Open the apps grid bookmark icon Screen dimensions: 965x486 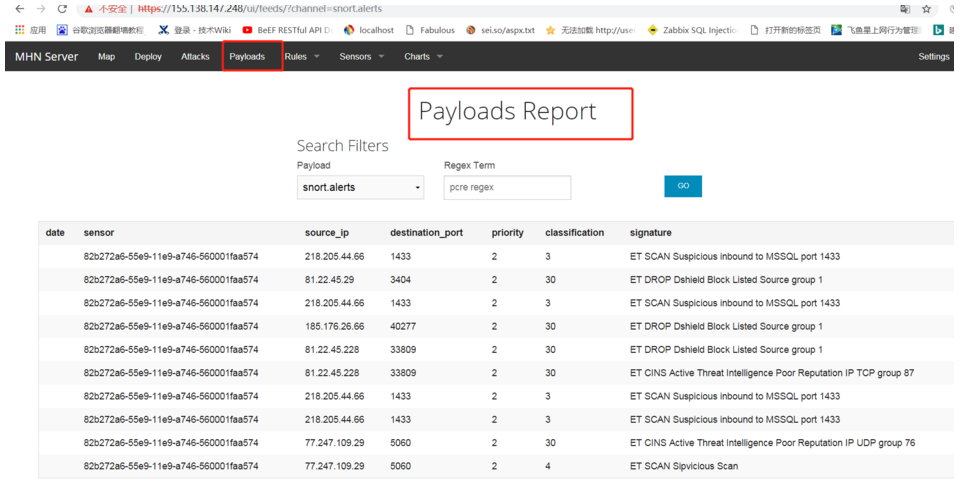tap(20, 30)
